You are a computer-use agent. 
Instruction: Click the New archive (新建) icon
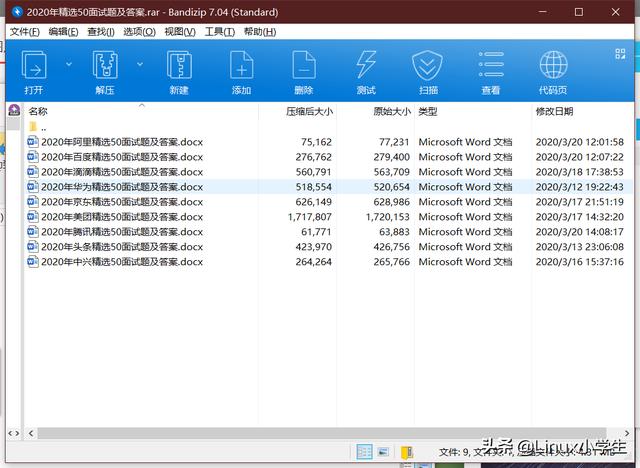click(179, 65)
